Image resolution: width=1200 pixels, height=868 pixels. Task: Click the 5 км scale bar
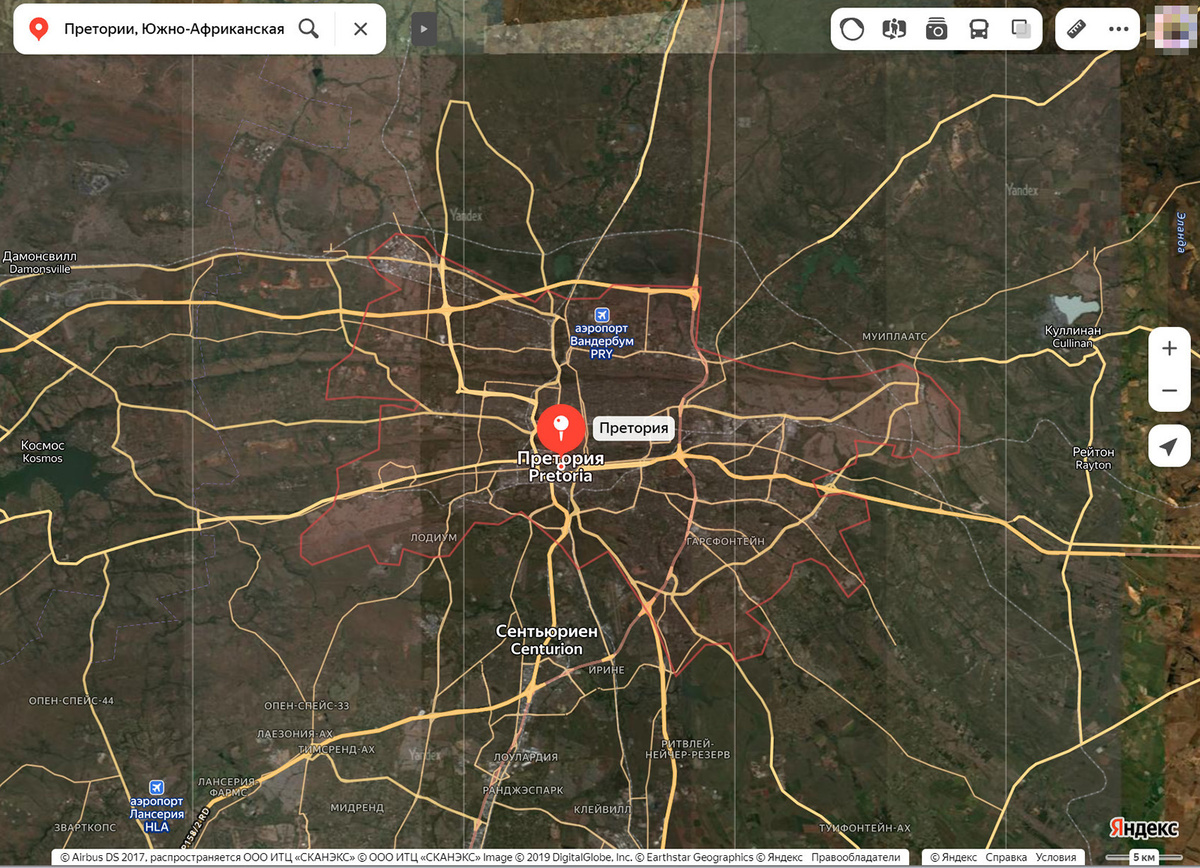pyautogui.click(x=1144, y=858)
